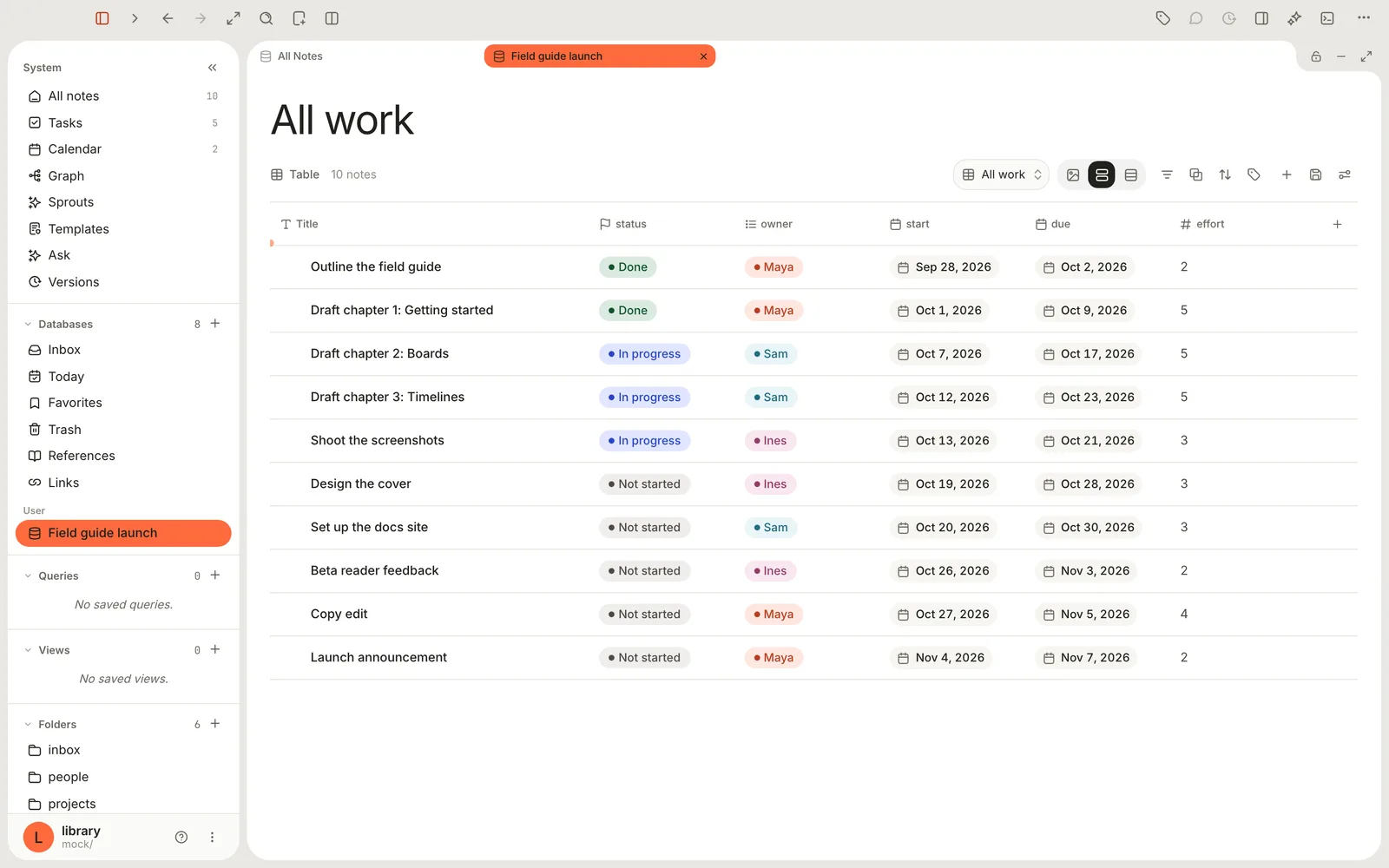
Task: Open the split view icon in top bar
Action: (332, 18)
